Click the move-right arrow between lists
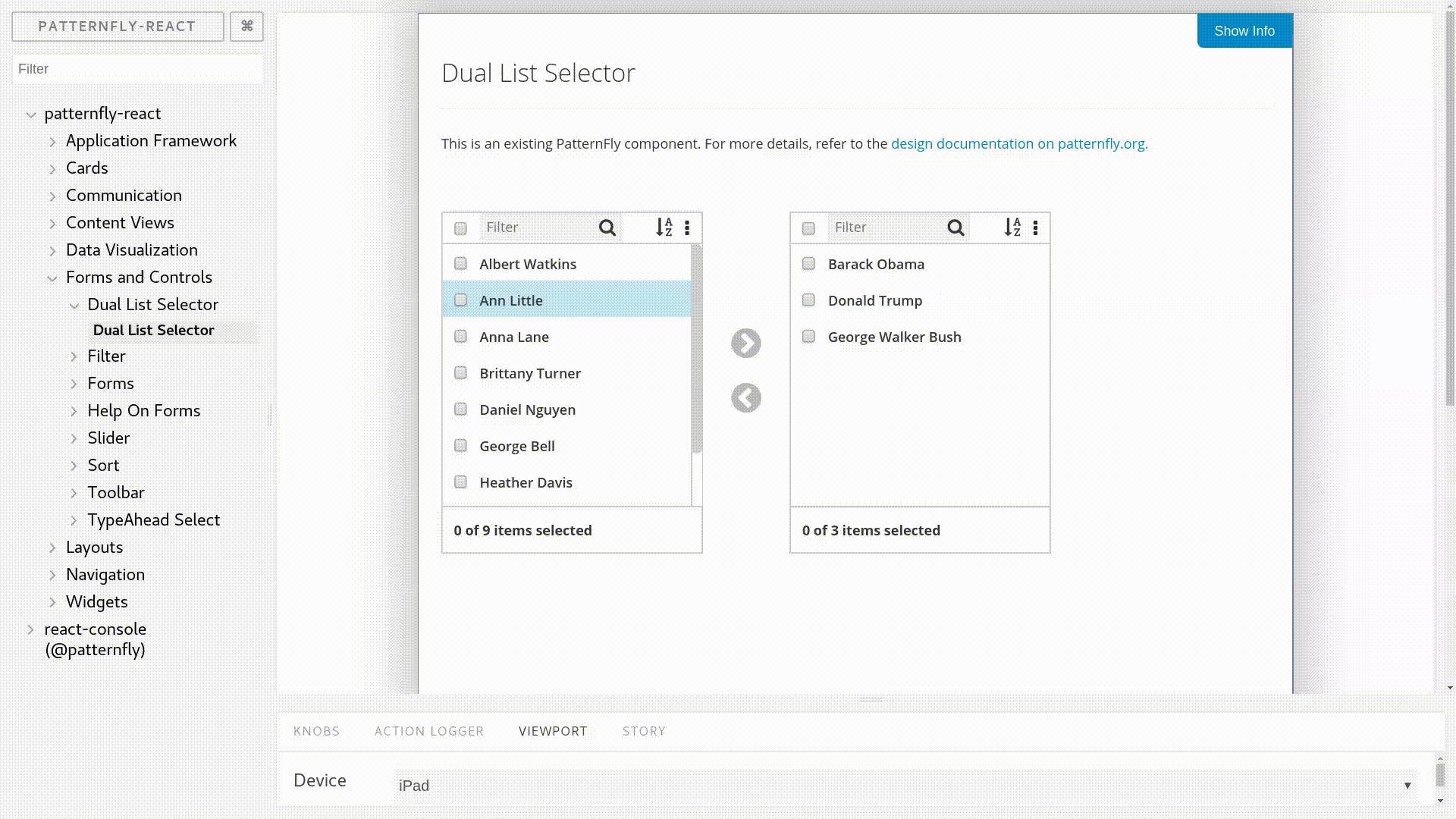 745,344
